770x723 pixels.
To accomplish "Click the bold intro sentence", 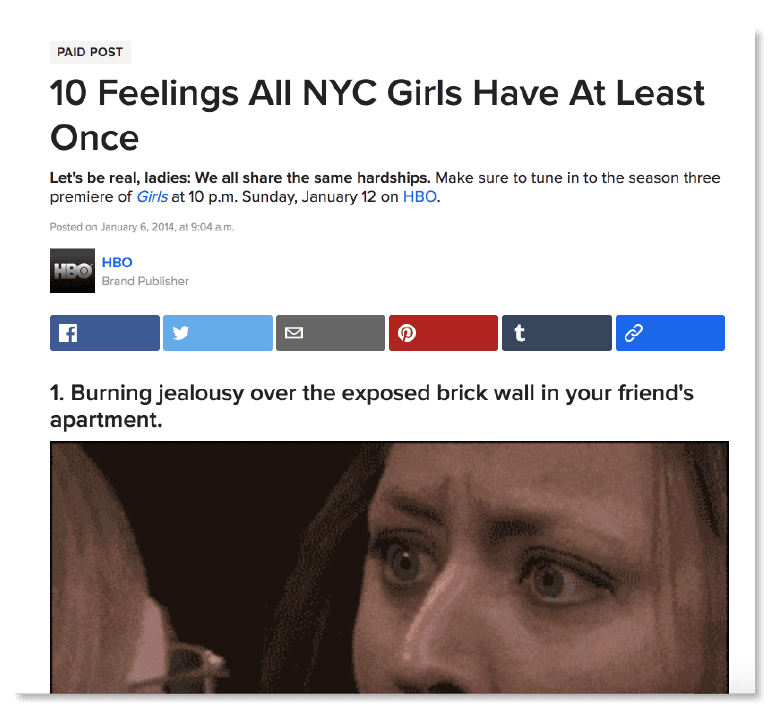I will [240, 177].
